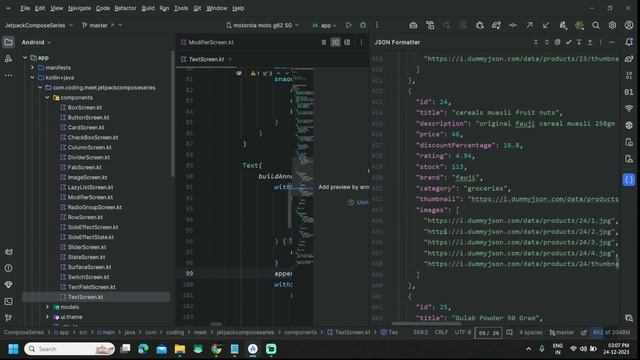The width and height of the screenshot is (640, 360).
Task: Open the Build menu
Action: pyautogui.click(x=148, y=8)
